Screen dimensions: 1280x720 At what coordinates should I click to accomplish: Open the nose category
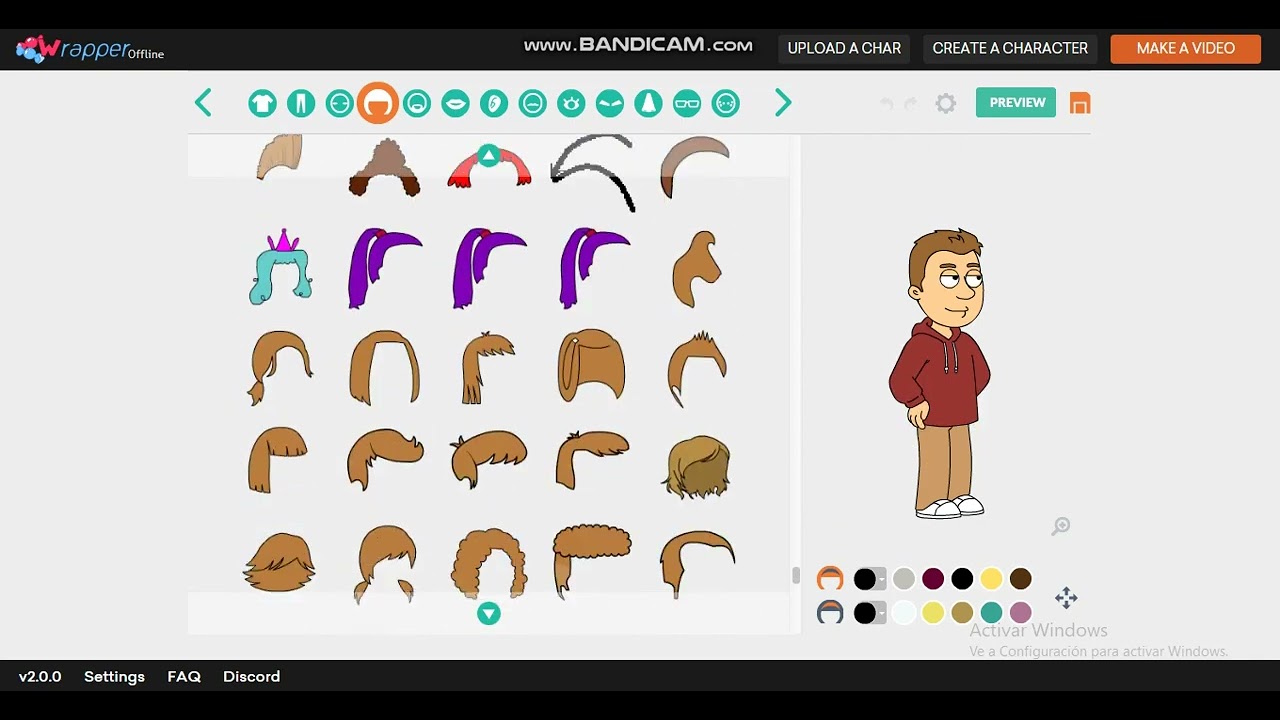tap(648, 103)
